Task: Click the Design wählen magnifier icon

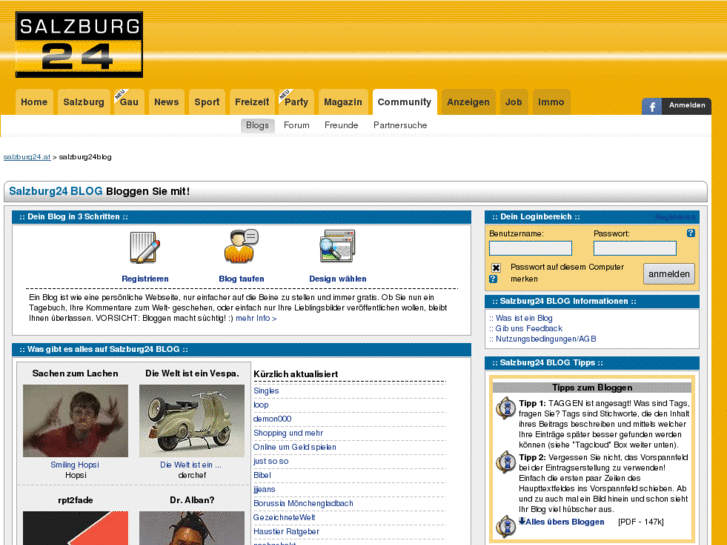Action: tap(338, 246)
